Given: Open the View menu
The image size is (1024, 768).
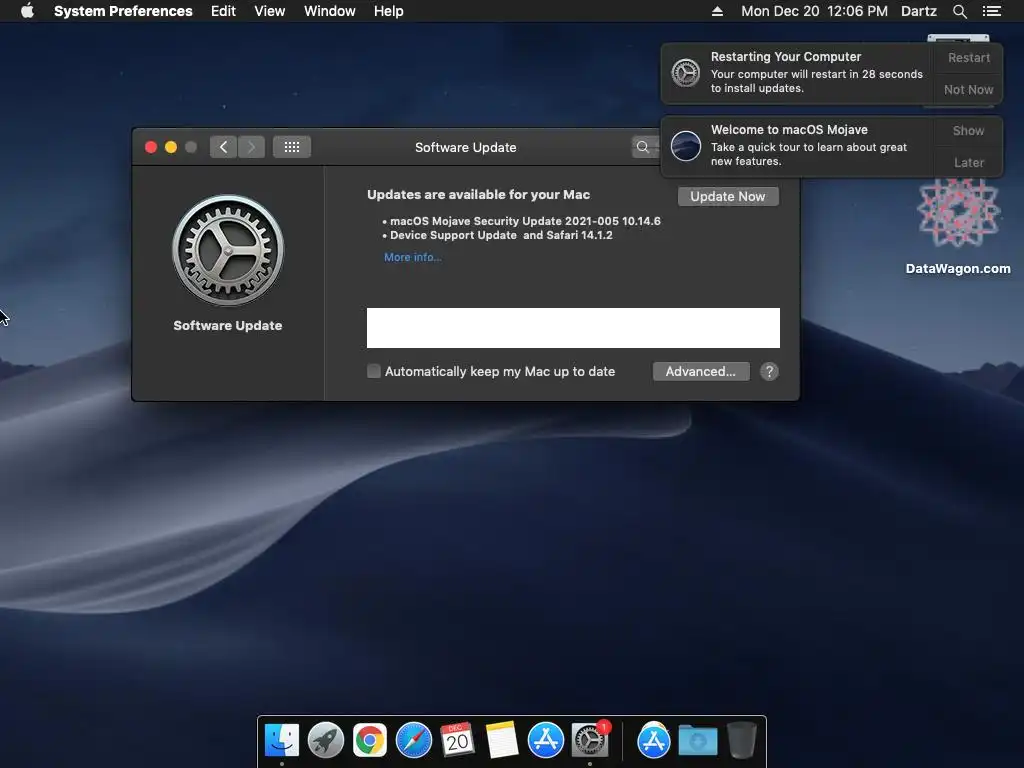Looking at the screenshot, I should [x=270, y=11].
